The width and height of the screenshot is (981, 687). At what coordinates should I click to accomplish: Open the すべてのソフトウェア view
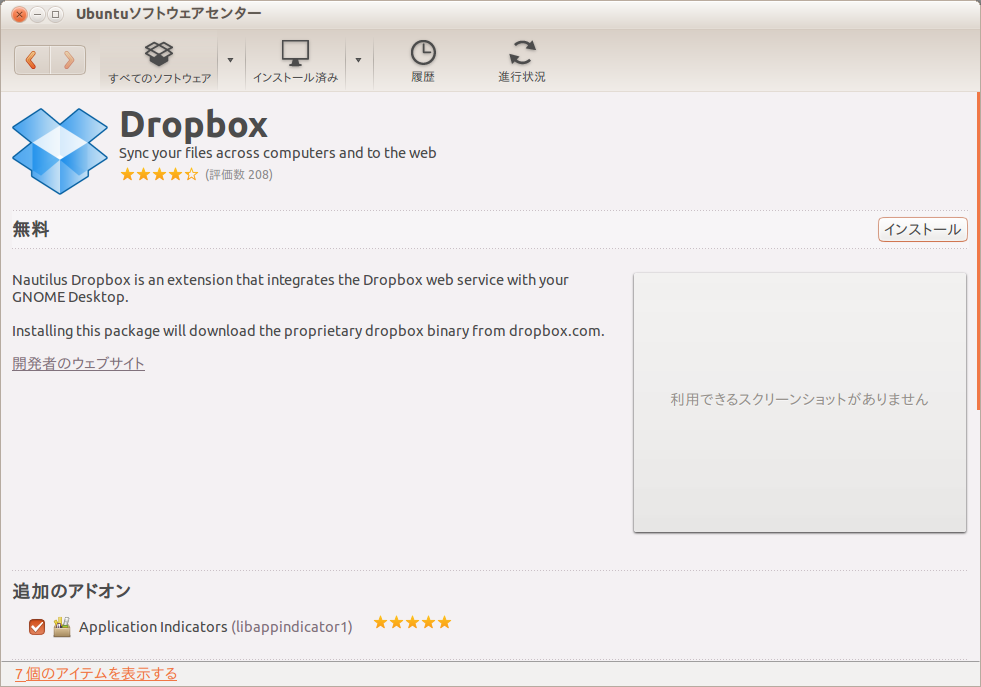pyautogui.click(x=159, y=61)
